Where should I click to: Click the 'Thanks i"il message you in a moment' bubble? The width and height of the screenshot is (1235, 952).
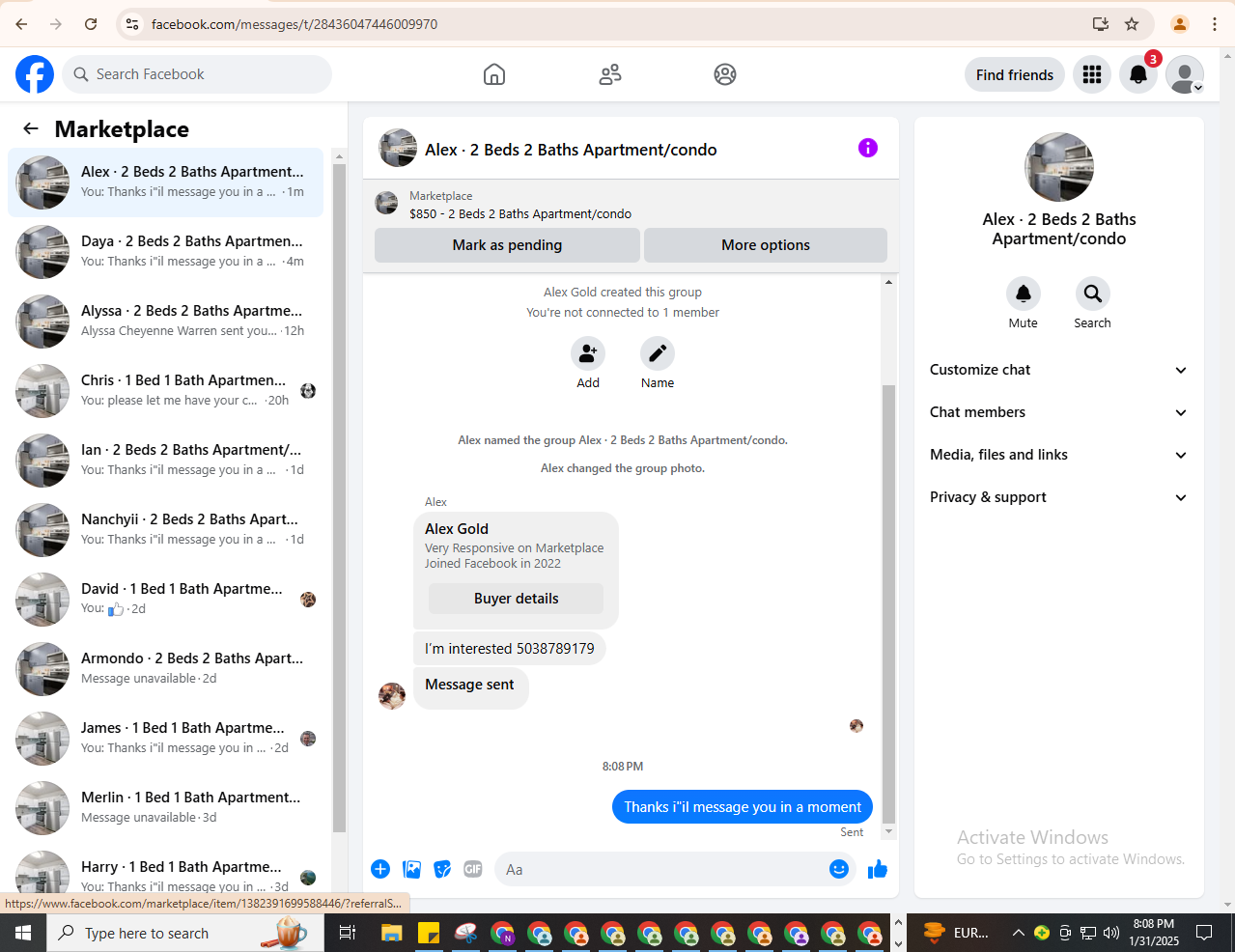click(743, 807)
